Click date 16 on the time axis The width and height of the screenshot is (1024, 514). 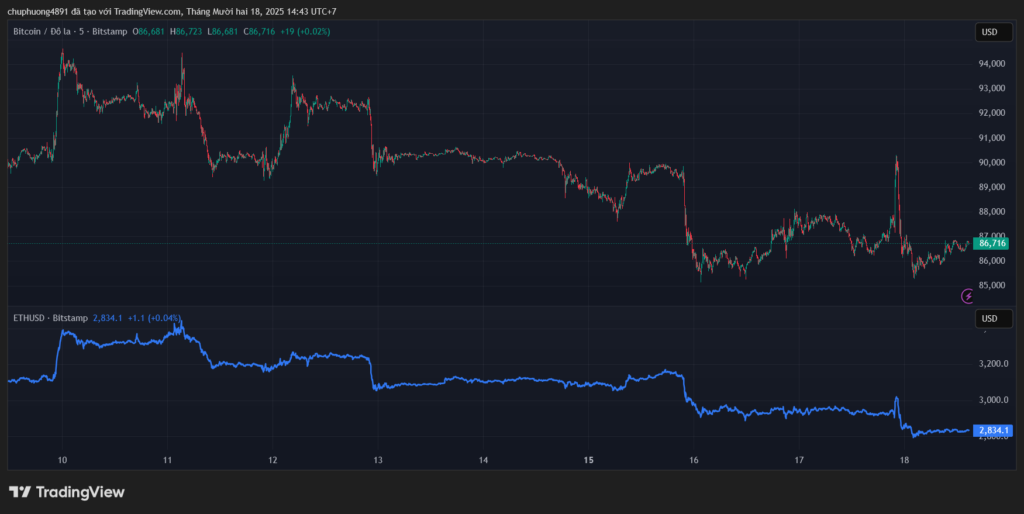(694, 460)
